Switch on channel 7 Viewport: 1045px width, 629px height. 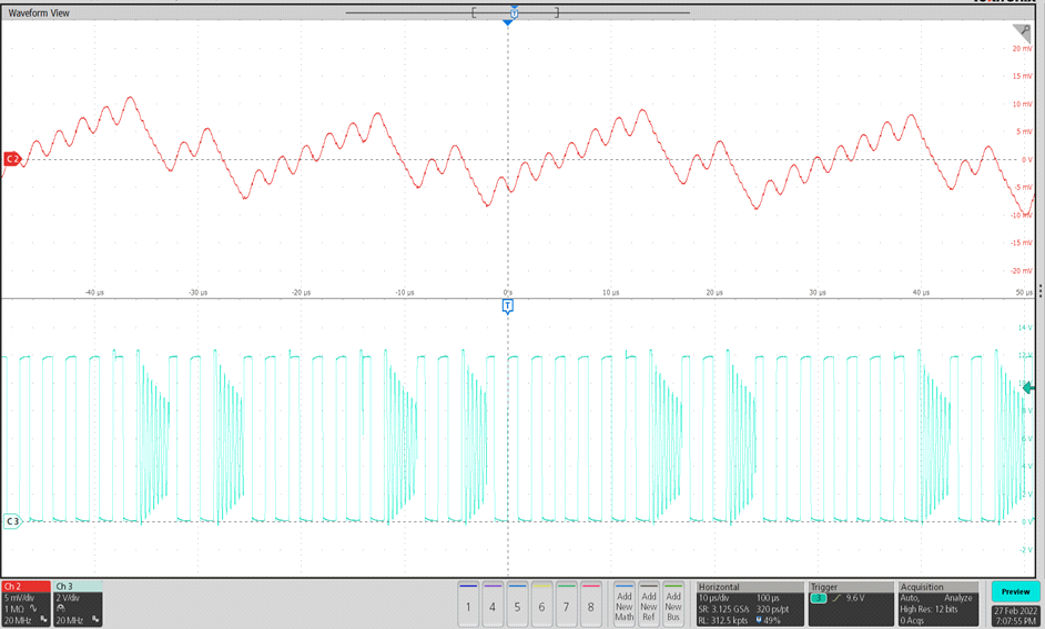click(x=566, y=604)
